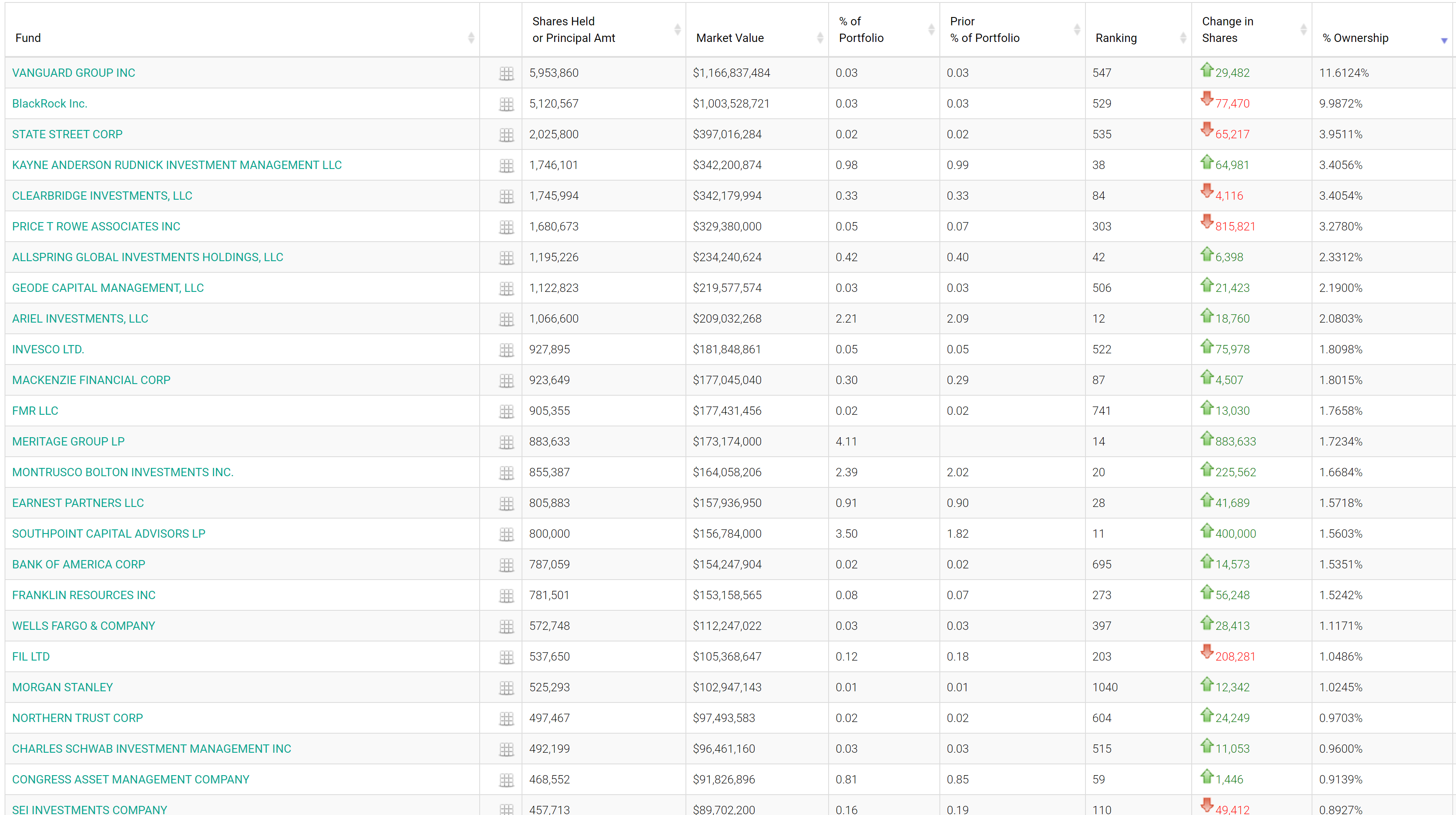Open MORGAN STANLEY fund link
1456x815 pixels.
(x=62, y=687)
